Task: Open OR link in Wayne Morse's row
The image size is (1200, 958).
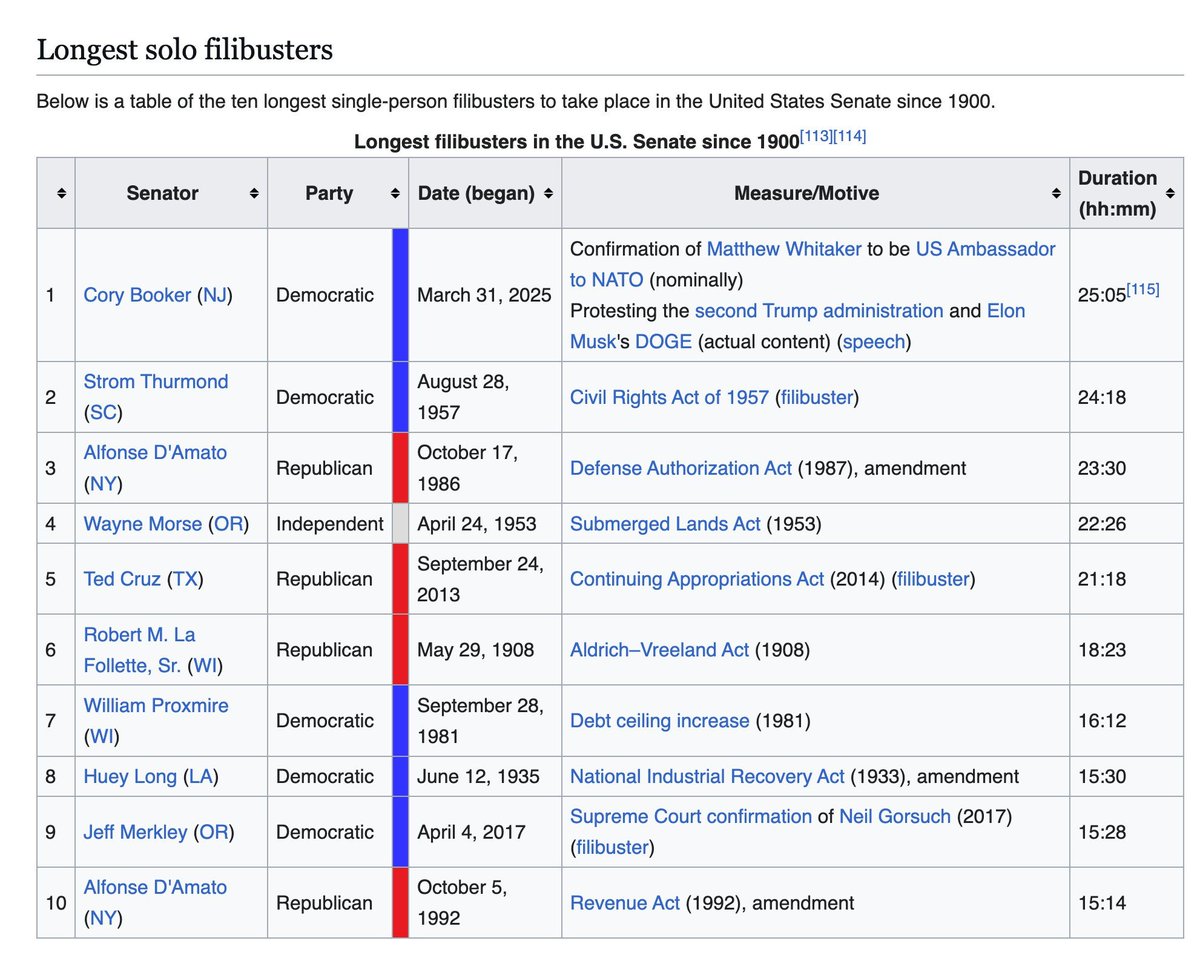Action: [x=228, y=524]
